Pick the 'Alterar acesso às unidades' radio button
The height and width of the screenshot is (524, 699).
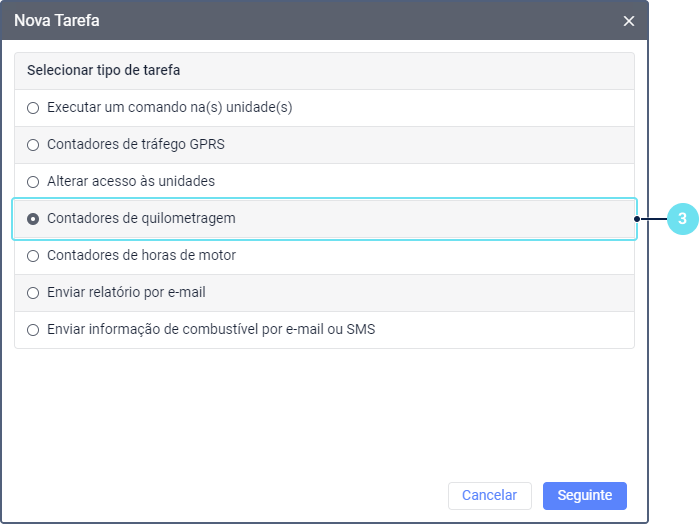point(33,182)
